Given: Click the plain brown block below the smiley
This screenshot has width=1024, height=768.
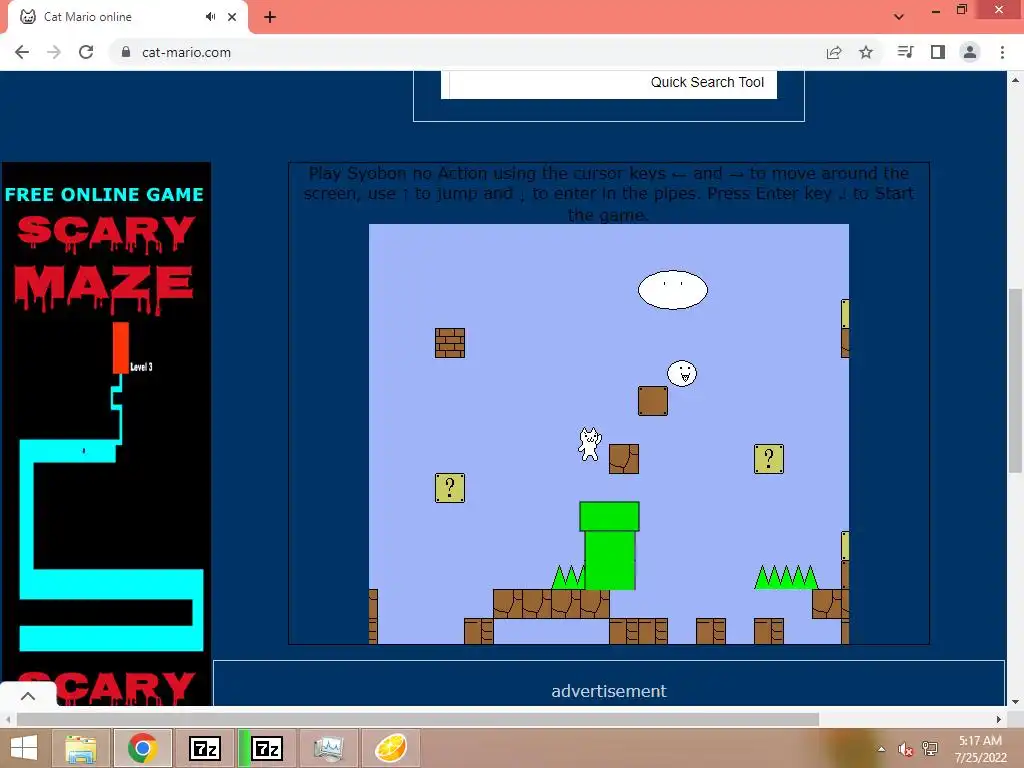Looking at the screenshot, I should point(653,401).
